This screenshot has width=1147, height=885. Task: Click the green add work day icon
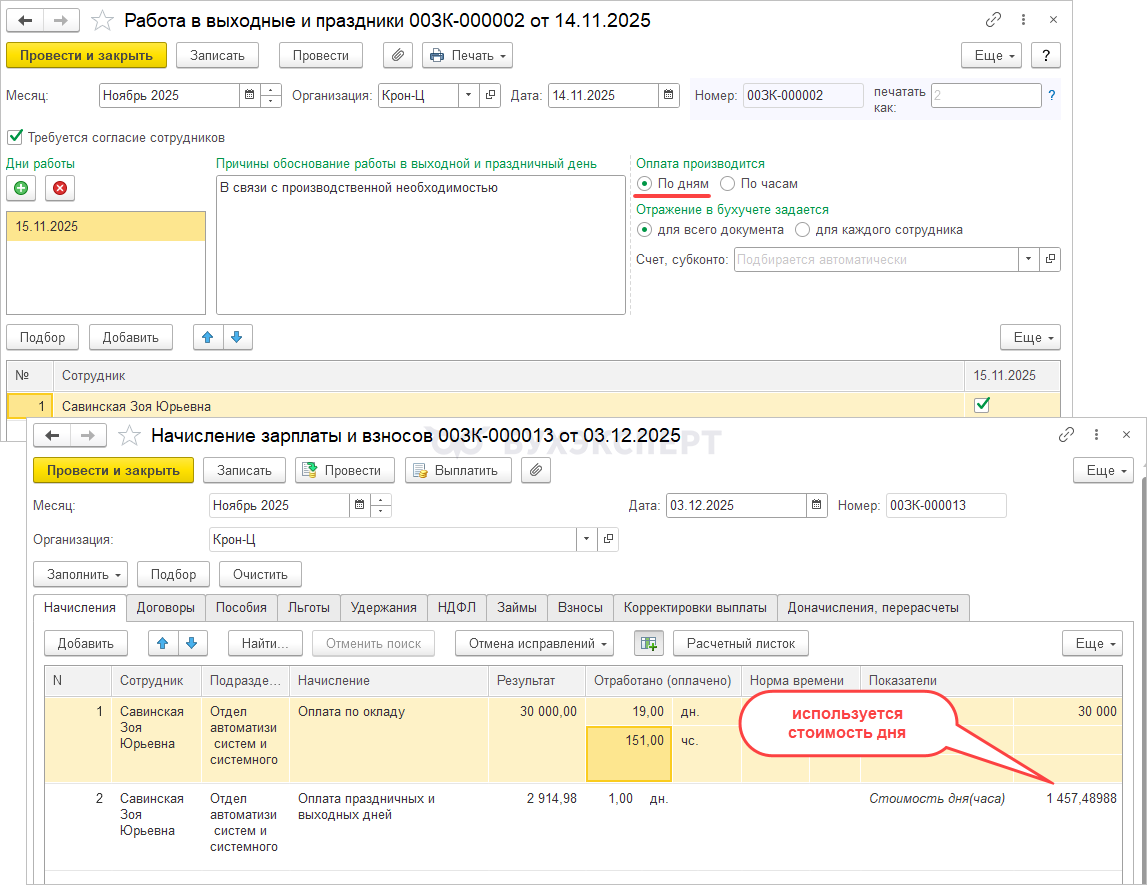[x=21, y=187]
